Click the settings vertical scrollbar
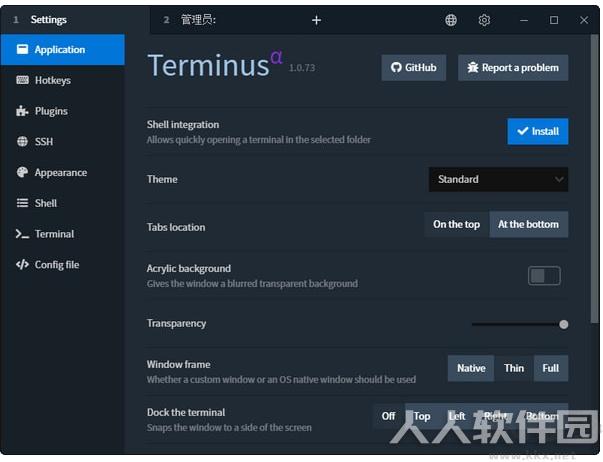Image resolution: width=603 pixels, height=462 pixels. coord(595,179)
